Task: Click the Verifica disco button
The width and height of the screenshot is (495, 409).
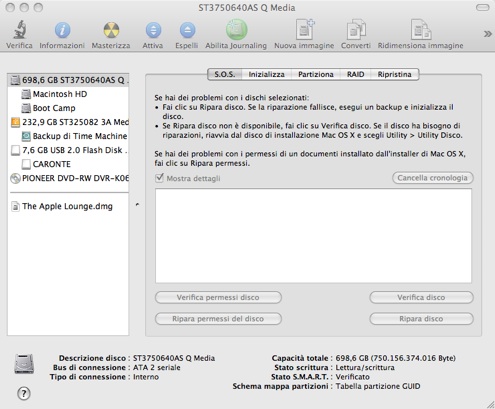Action: (x=421, y=297)
